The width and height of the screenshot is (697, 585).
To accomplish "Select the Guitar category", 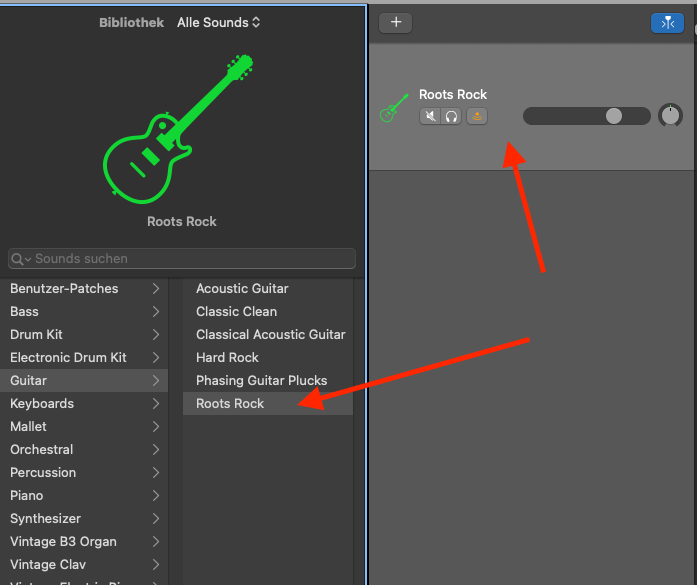I will click(84, 381).
